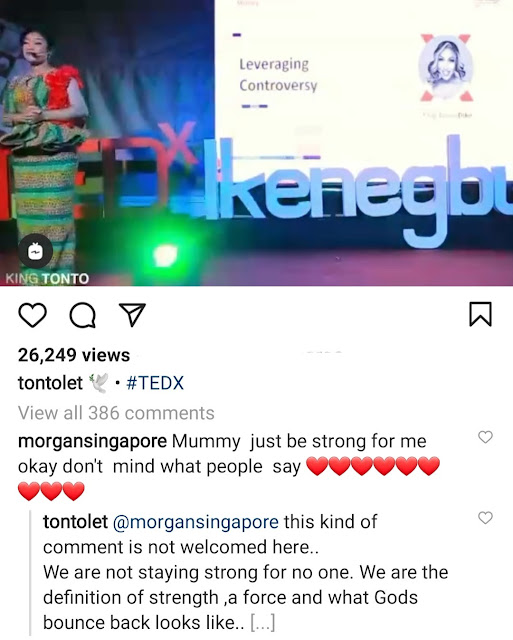Tap the KING TONTO video label

47,279
